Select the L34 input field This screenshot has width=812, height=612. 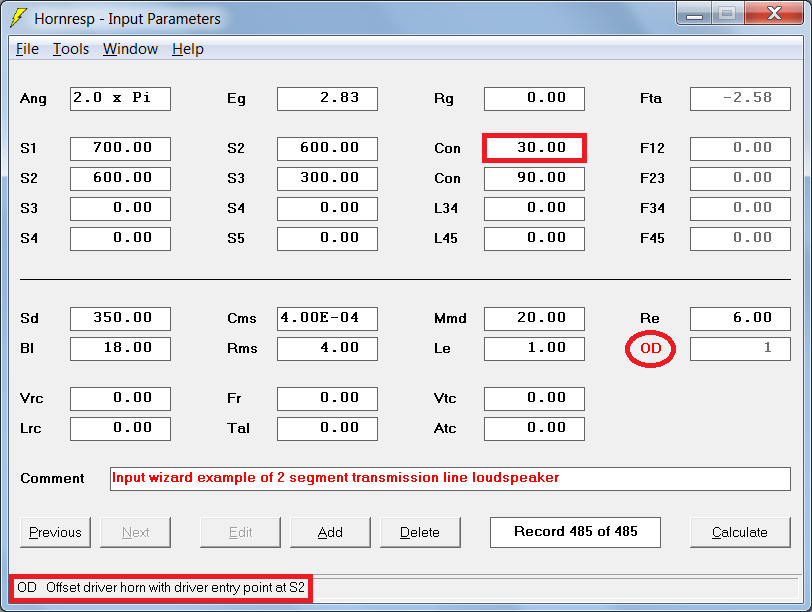(x=534, y=209)
